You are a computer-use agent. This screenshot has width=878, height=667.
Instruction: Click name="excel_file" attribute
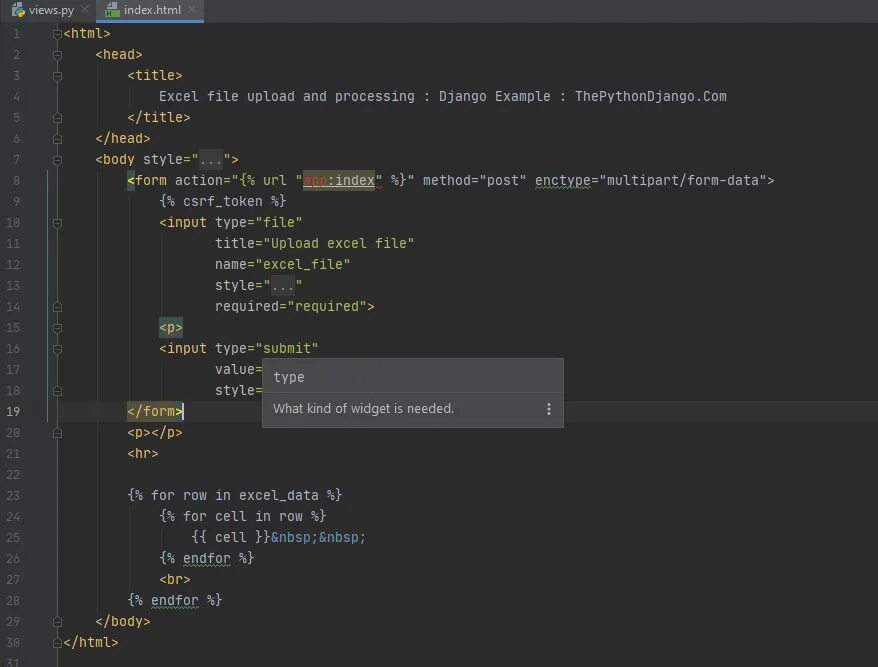pos(283,264)
